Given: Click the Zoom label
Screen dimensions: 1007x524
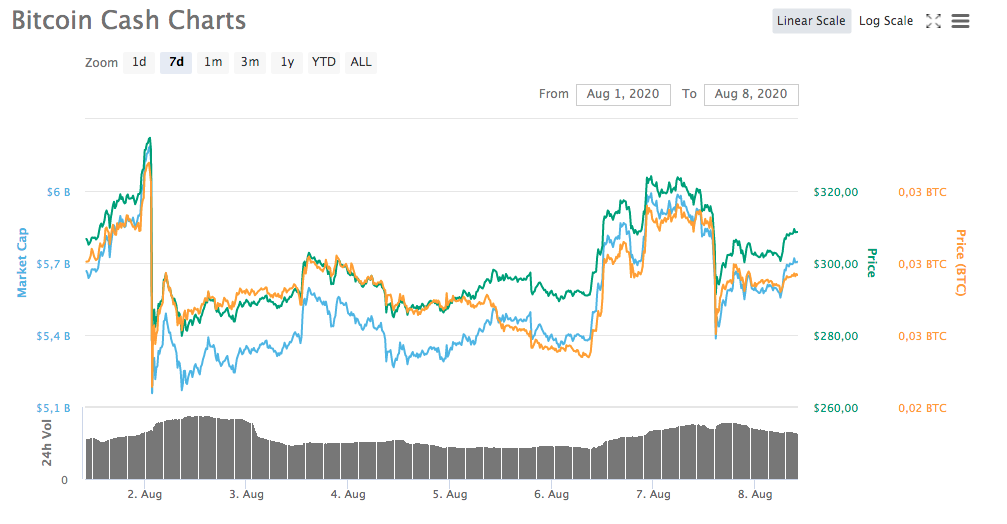Looking at the screenshot, I should point(101,62).
